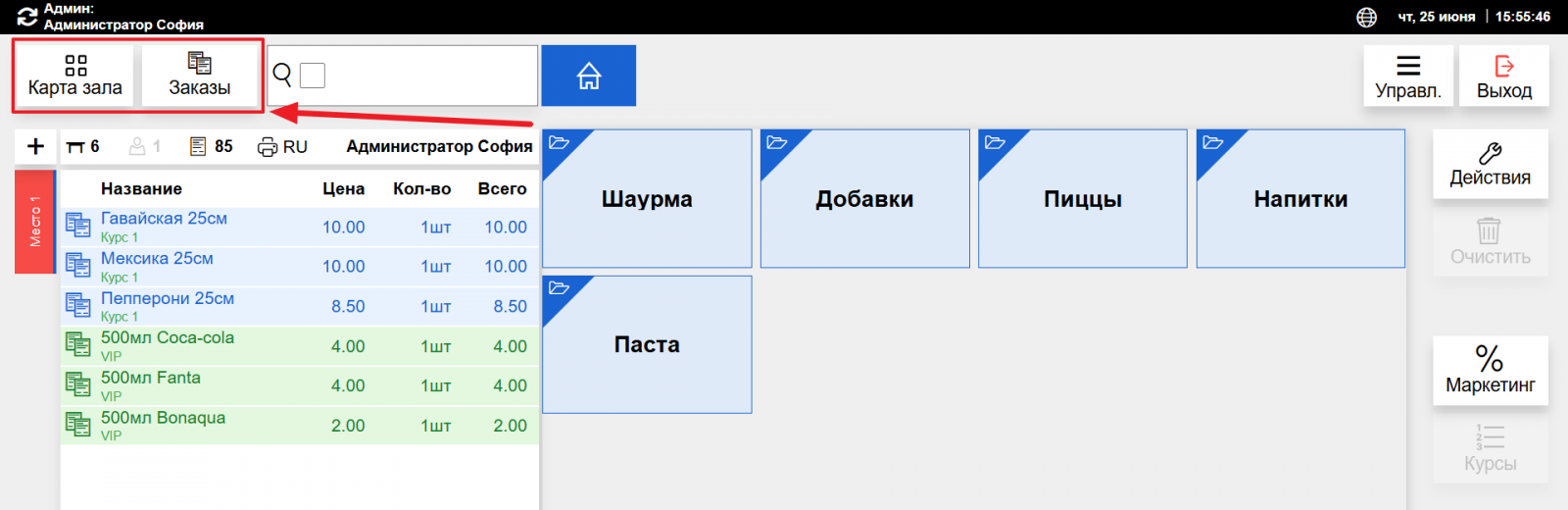Click the Цена column header
Screen dimensions: 1568x510
[344, 188]
